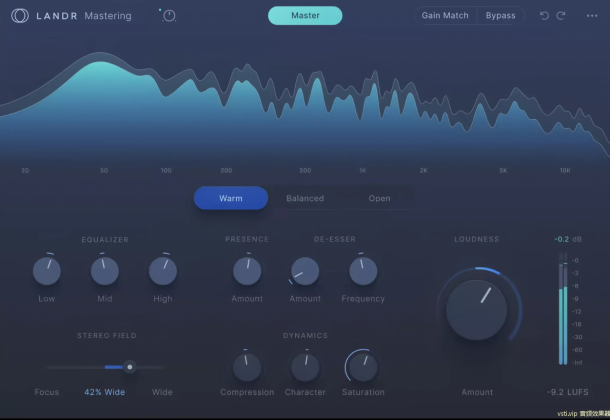Click the Equalizer Mid knob

pyautogui.click(x=105, y=271)
